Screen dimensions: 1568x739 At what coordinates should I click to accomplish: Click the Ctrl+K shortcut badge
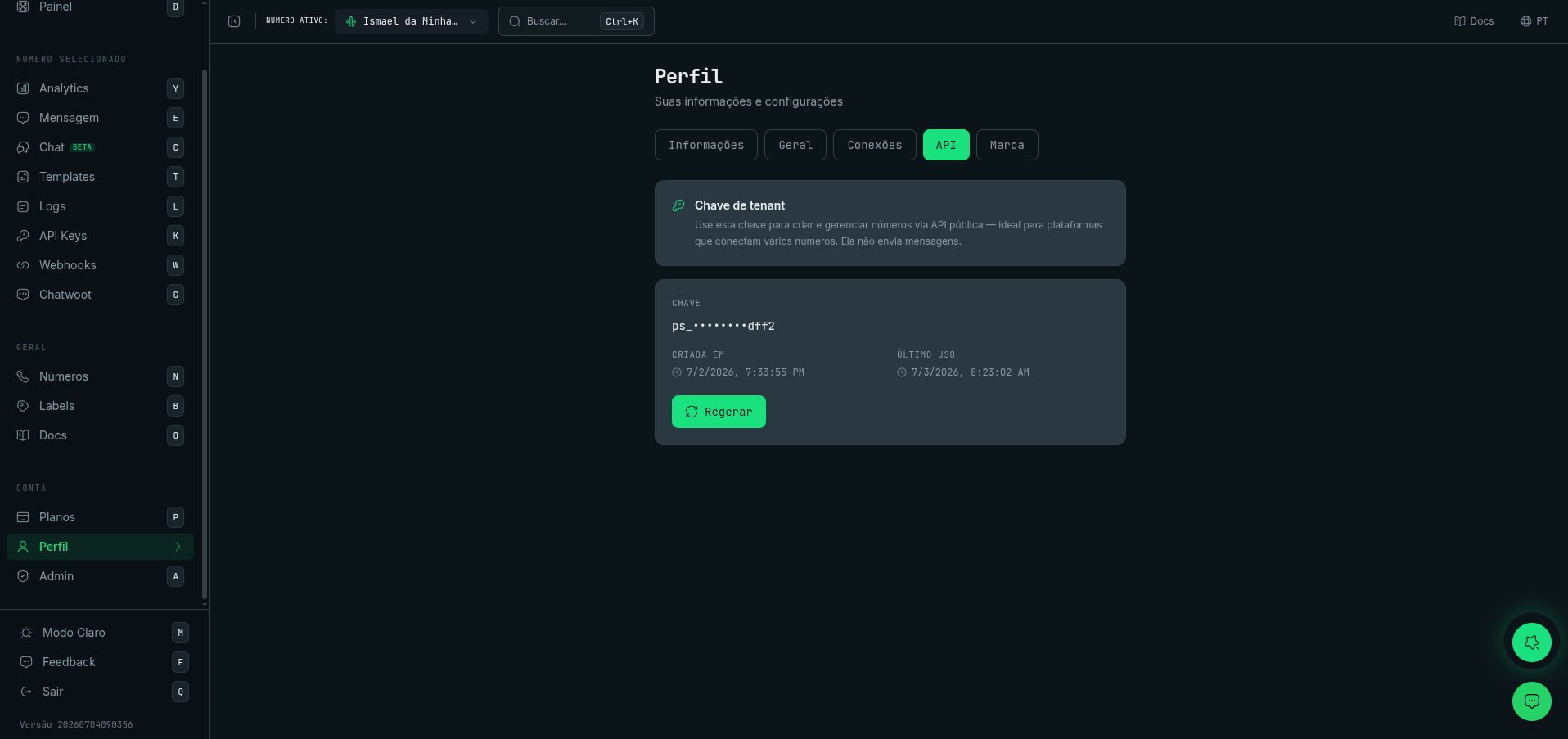coord(622,21)
